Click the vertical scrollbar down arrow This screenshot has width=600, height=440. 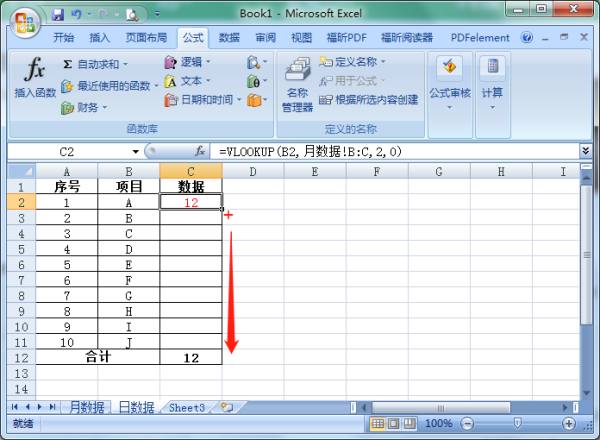pyautogui.click(x=586, y=393)
